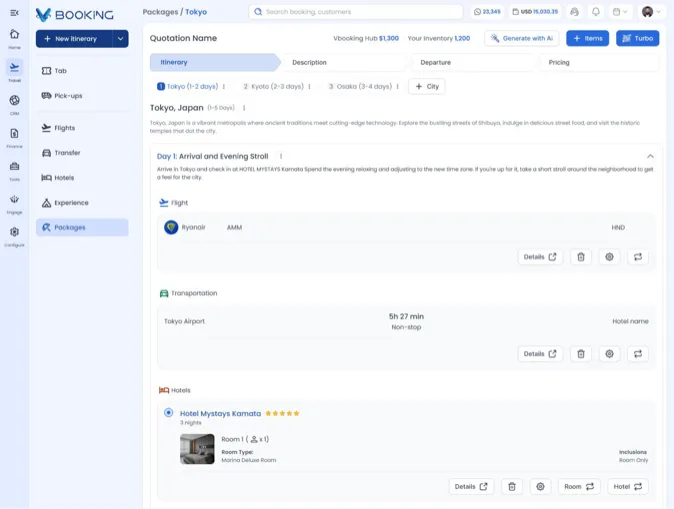Viewport: 674px width, 509px height.
Task: Switch to the Description step tab
Action: (343, 62)
